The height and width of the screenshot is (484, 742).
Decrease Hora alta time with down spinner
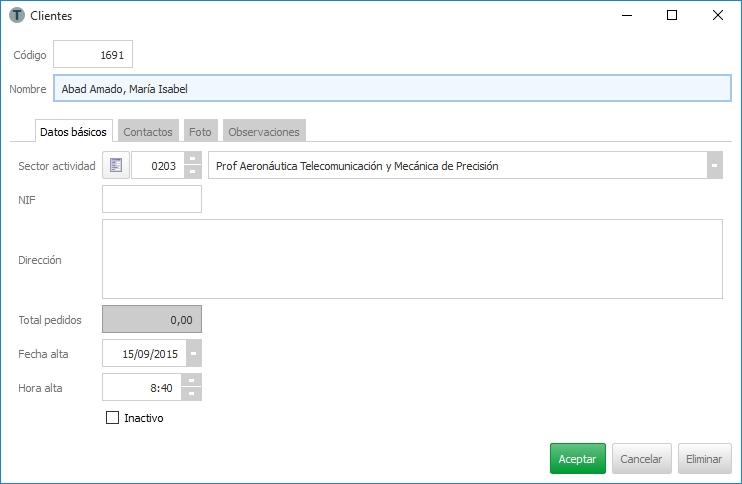(x=193, y=394)
